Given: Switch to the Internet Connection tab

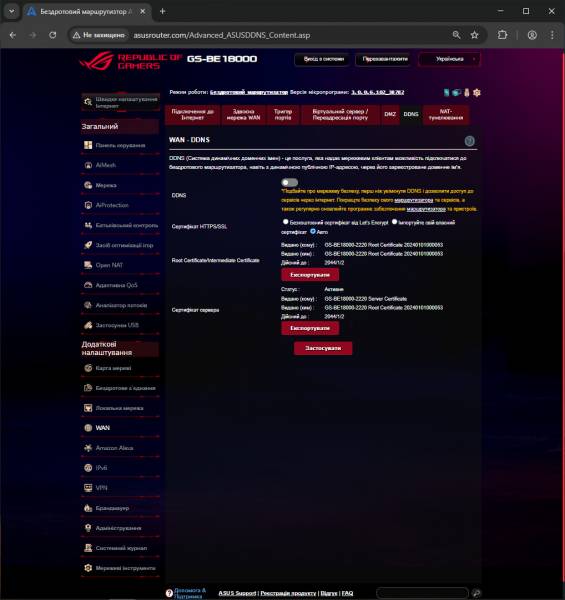Looking at the screenshot, I should (x=192, y=114).
